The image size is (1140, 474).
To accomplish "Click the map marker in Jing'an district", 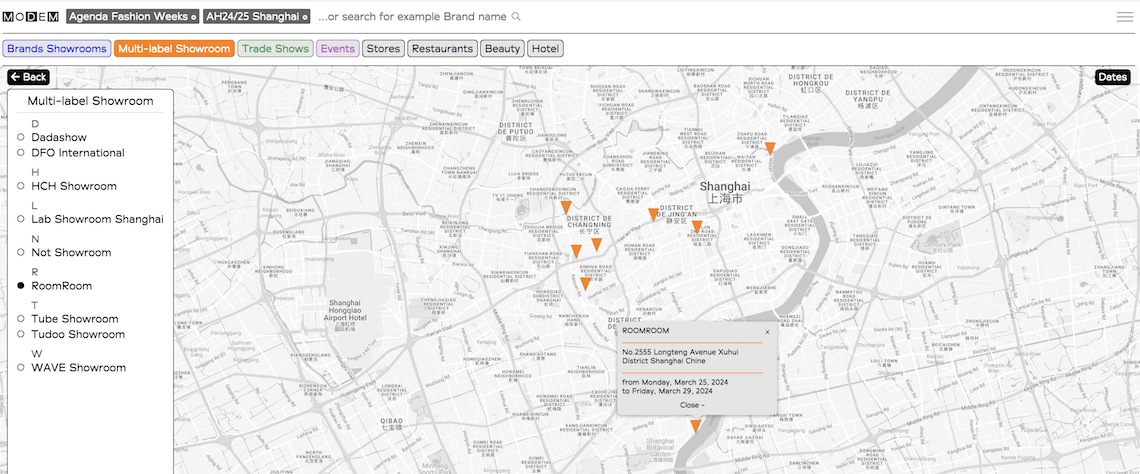I will point(653,214).
